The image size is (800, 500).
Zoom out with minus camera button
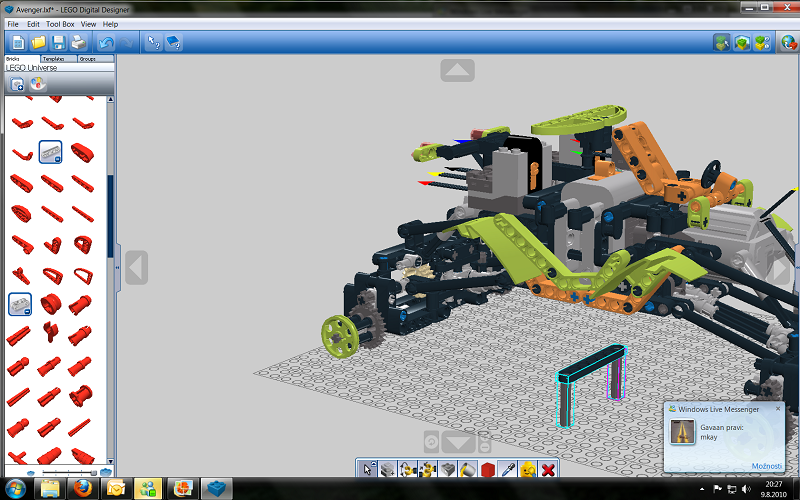[485, 447]
